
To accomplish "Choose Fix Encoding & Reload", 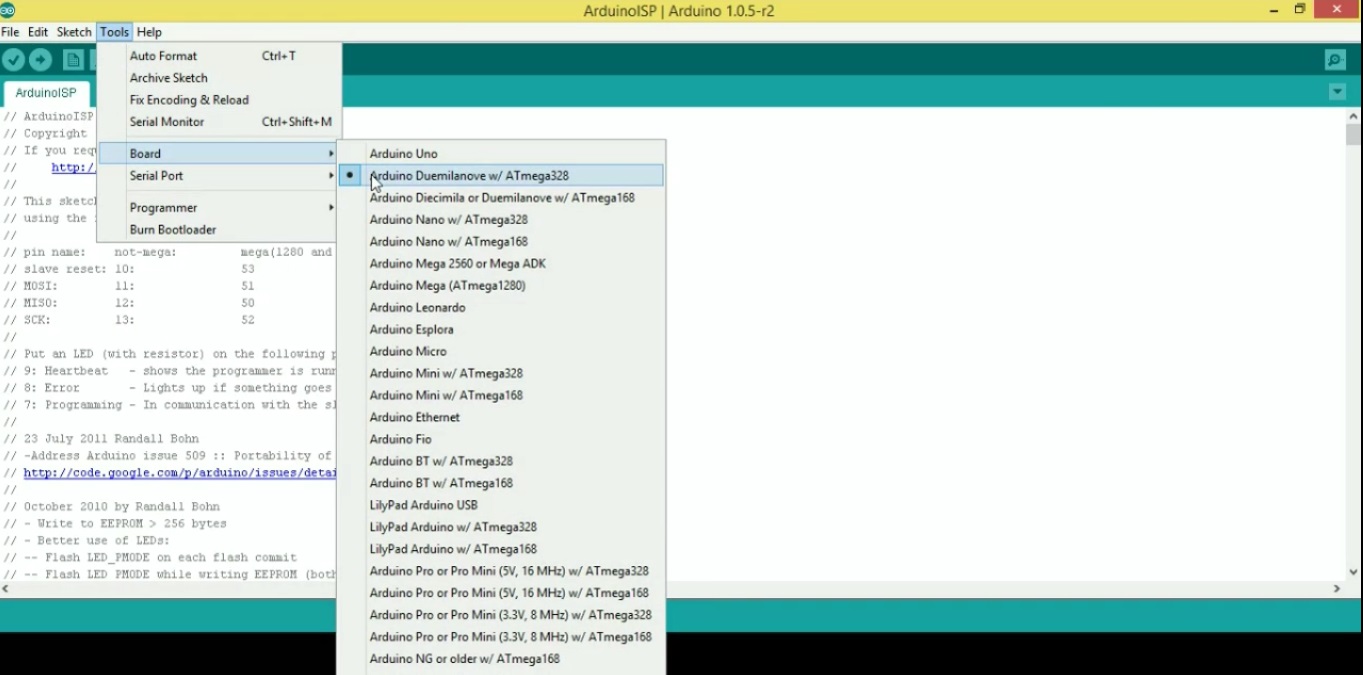I will 219,100.
